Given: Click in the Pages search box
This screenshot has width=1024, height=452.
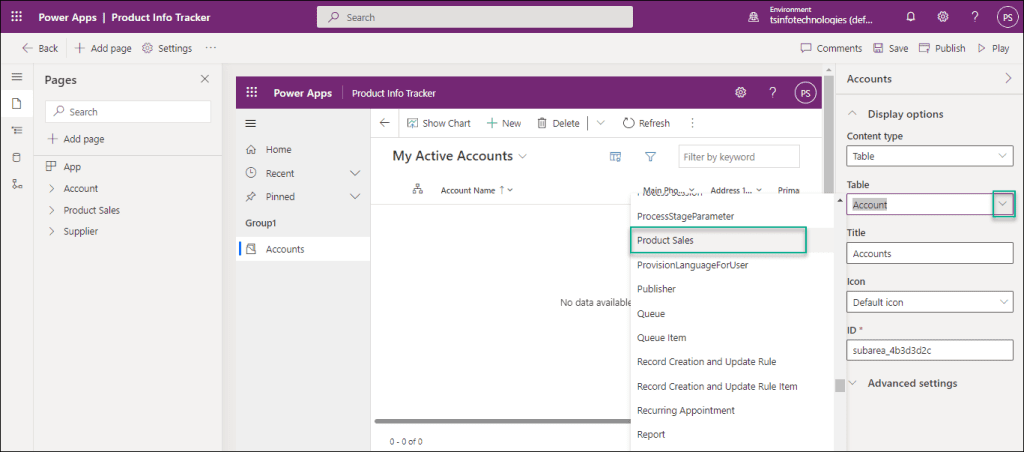Looking at the screenshot, I should (128, 112).
